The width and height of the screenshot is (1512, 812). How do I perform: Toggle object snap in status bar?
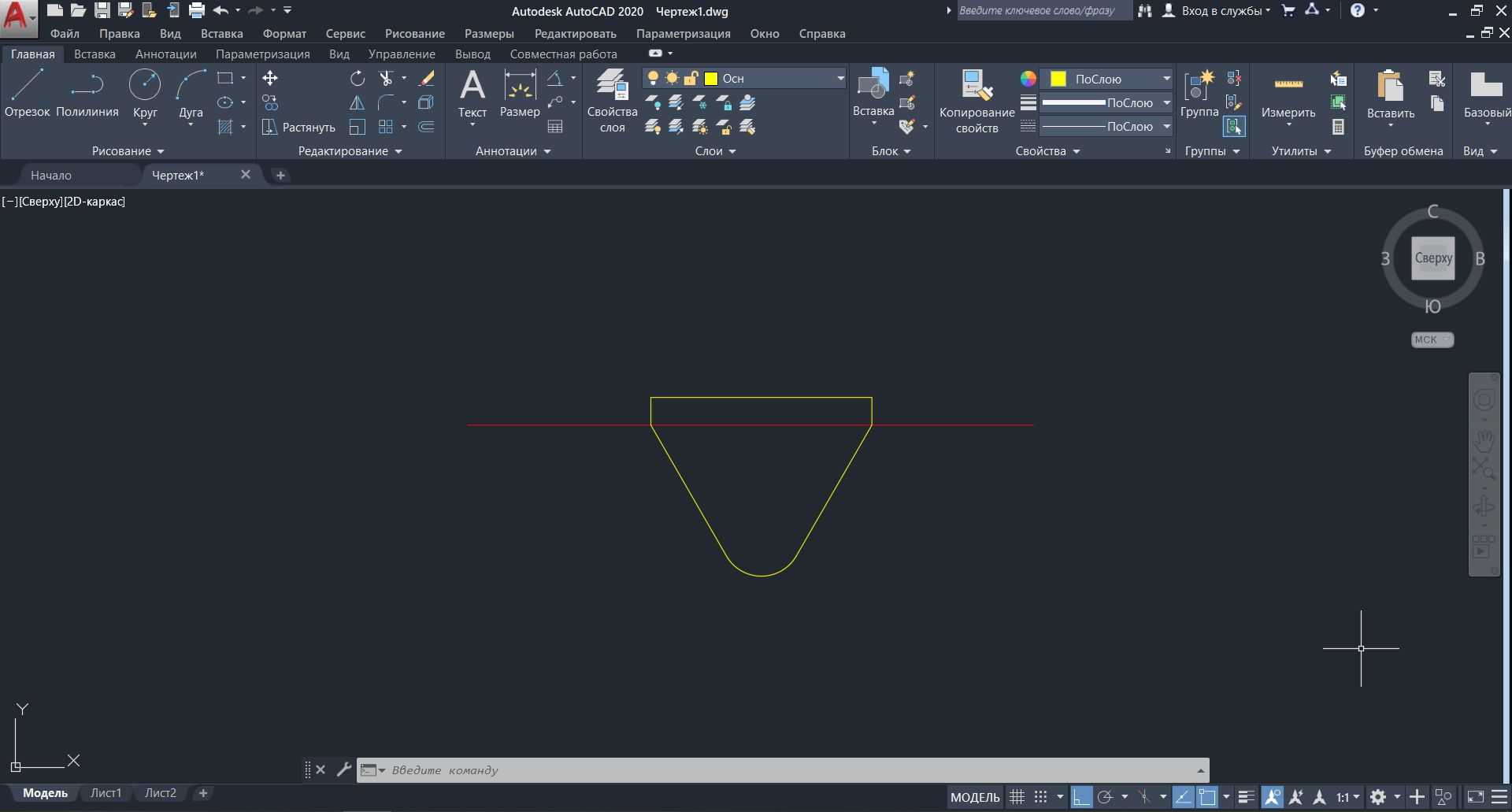coord(1207,797)
